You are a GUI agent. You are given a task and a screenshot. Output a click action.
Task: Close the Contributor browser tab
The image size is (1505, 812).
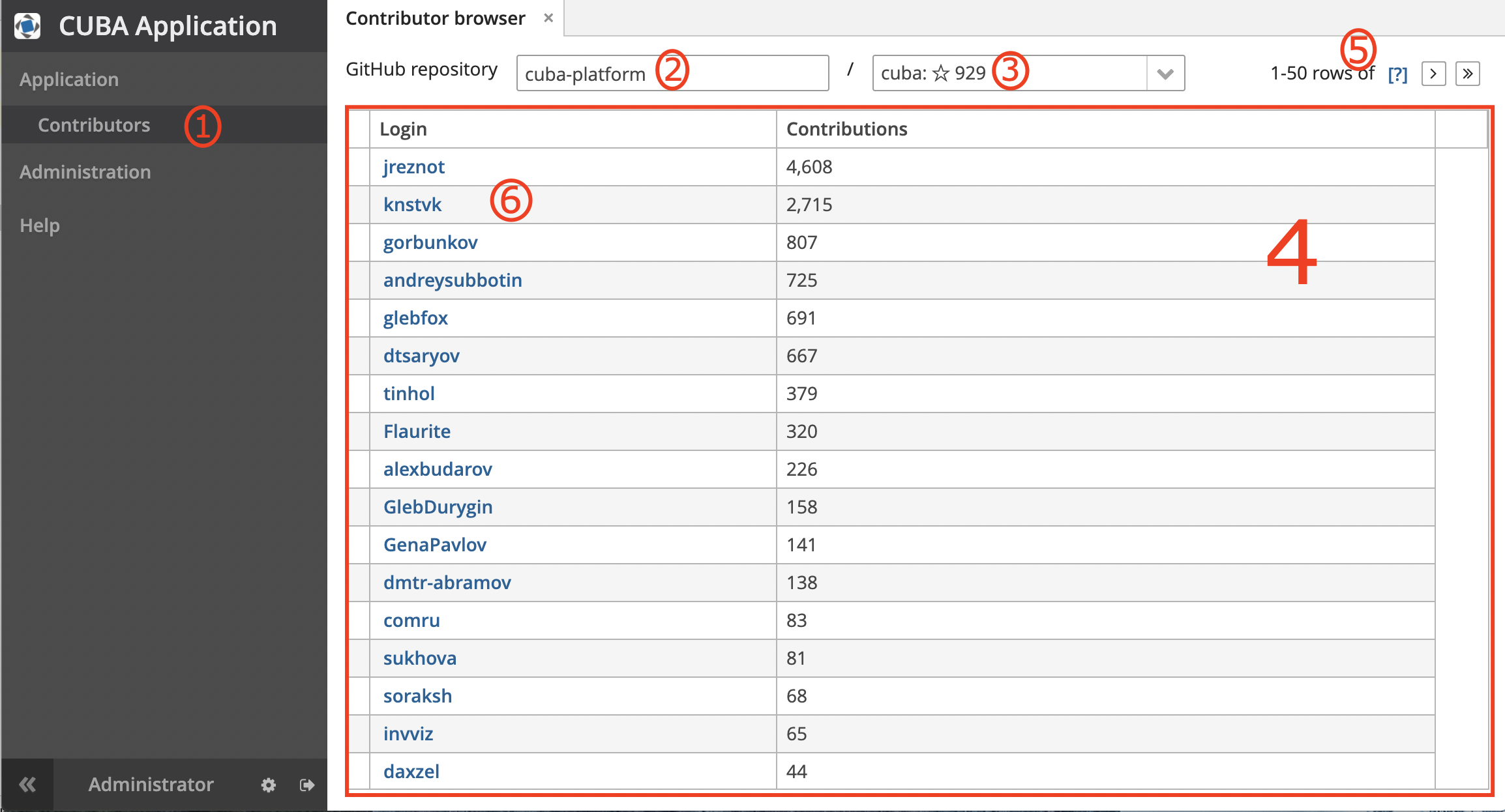[548, 18]
